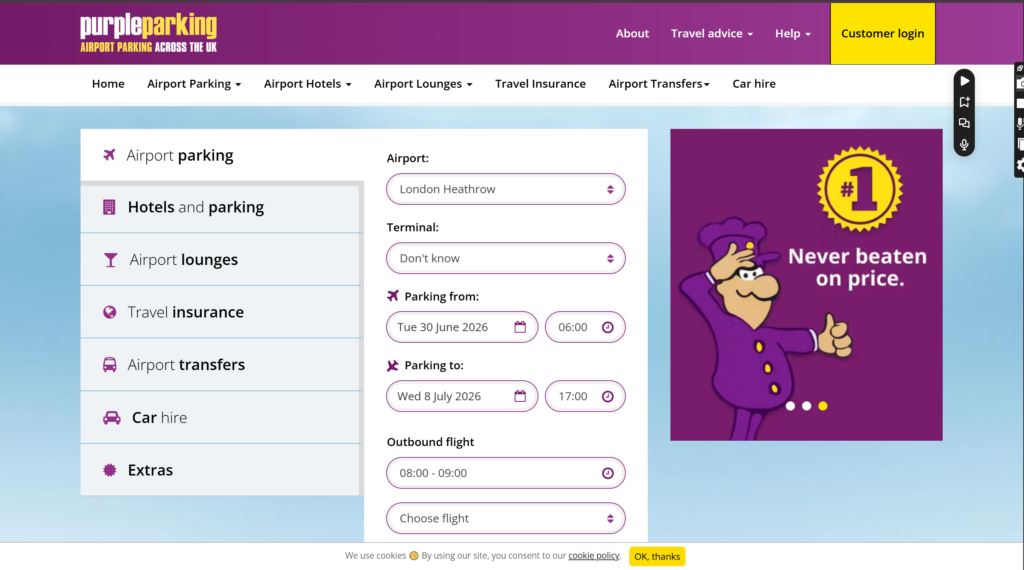Open the Choose flight dropdown

click(x=505, y=518)
